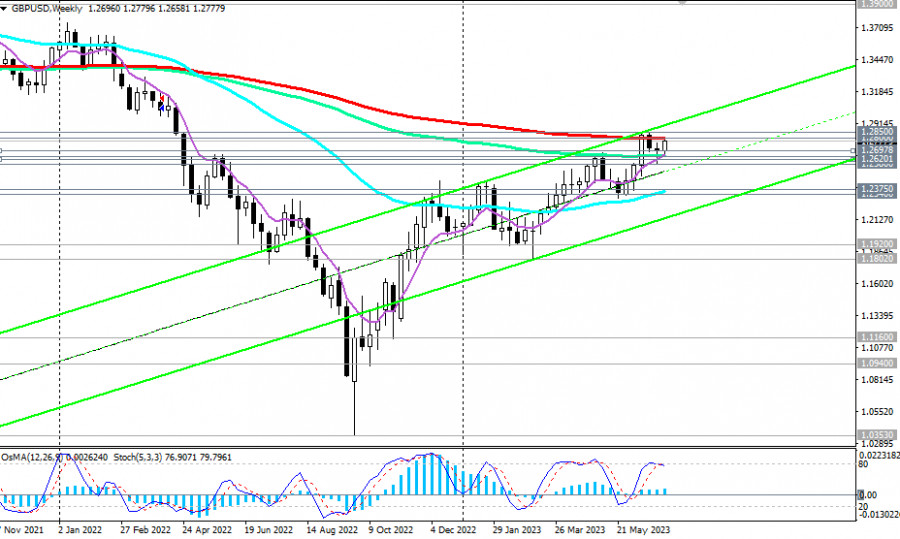Select the 1.23750 price level label
Image resolution: width=900 pixels, height=539 pixels.
click(x=876, y=188)
